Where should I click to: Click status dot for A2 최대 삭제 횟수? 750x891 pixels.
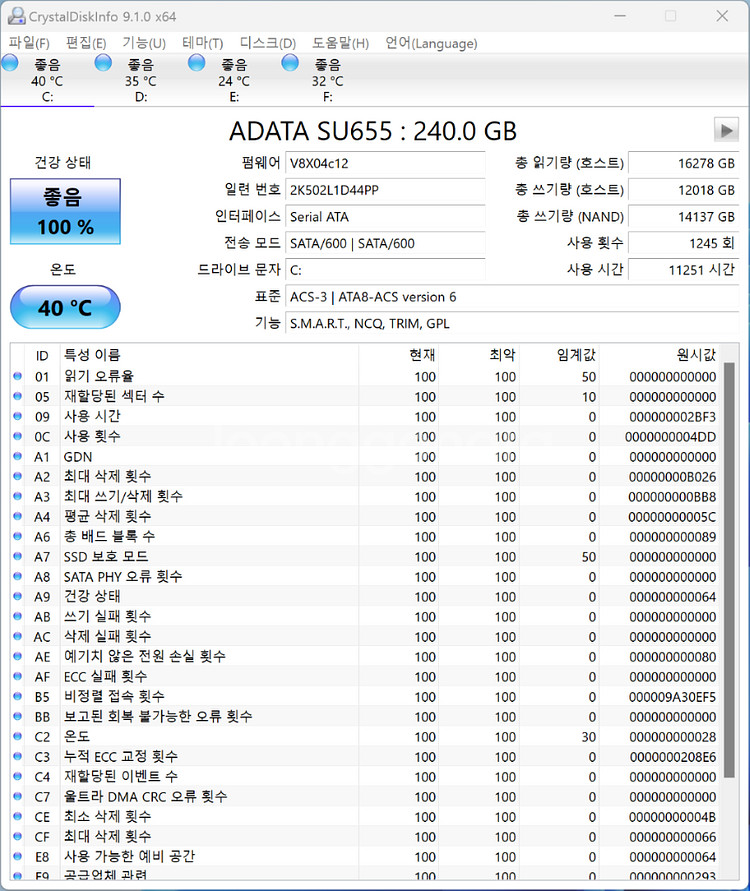coord(18,476)
